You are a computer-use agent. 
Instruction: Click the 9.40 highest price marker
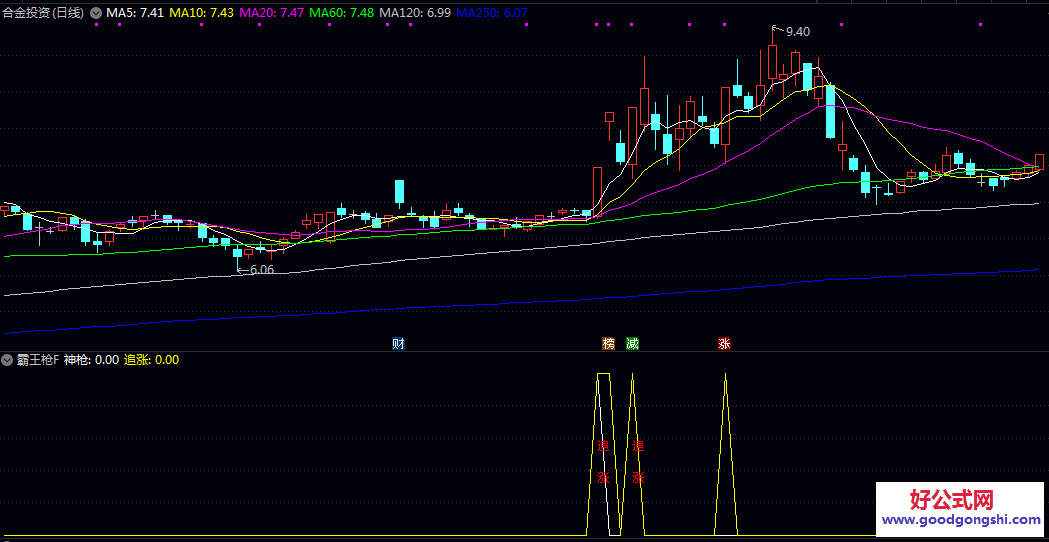pos(797,32)
